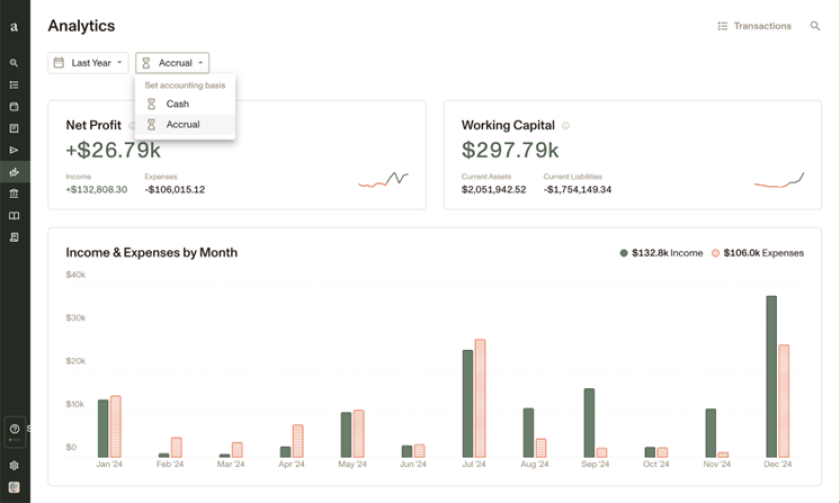This screenshot has width=840, height=503.
Task: Collapse the Accrual accounting basis dropdown
Action: (173, 63)
